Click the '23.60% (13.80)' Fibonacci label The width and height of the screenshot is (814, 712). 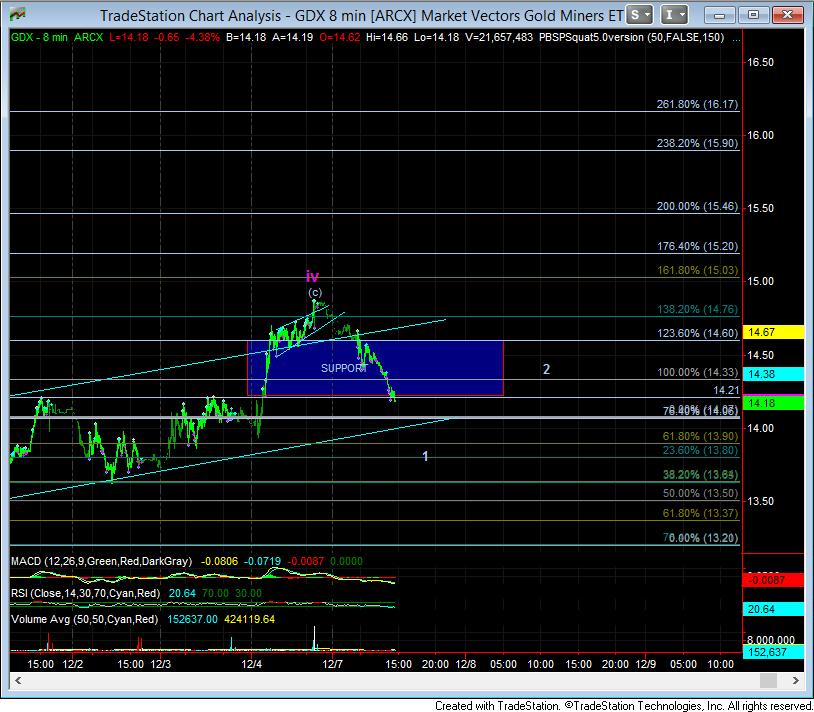(700, 450)
